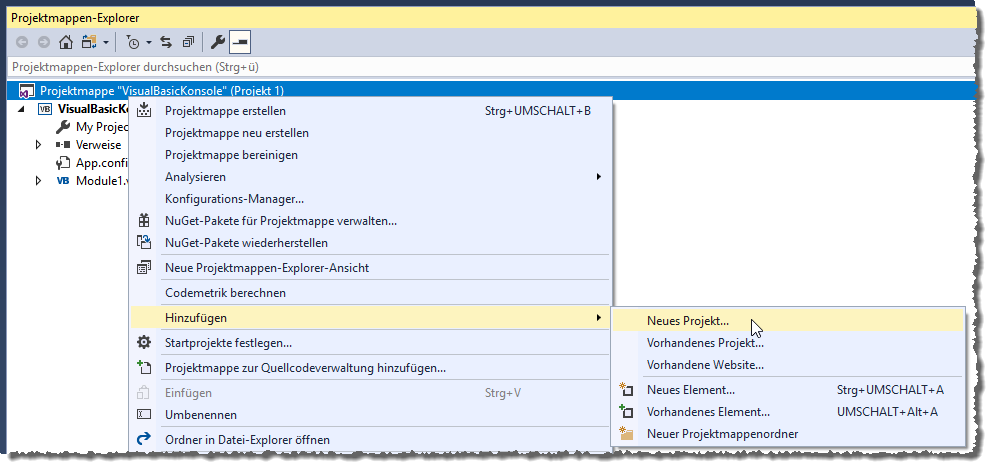Select Vorhandenes Projekt... in the submenu
Viewport: 994px width, 472px height.
pyautogui.click(x=788, y=343)
